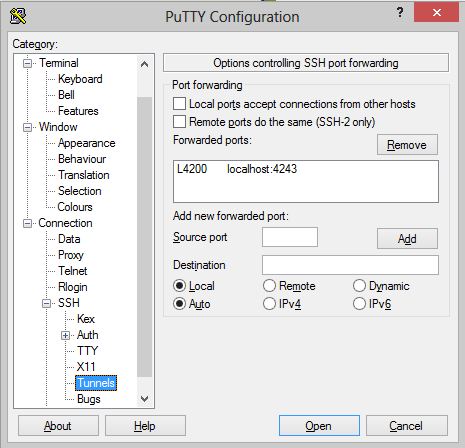This screenshot has height=448, width=465.
Task: Choose the IPv4 radio button
Action: click(x=269, y=304)
